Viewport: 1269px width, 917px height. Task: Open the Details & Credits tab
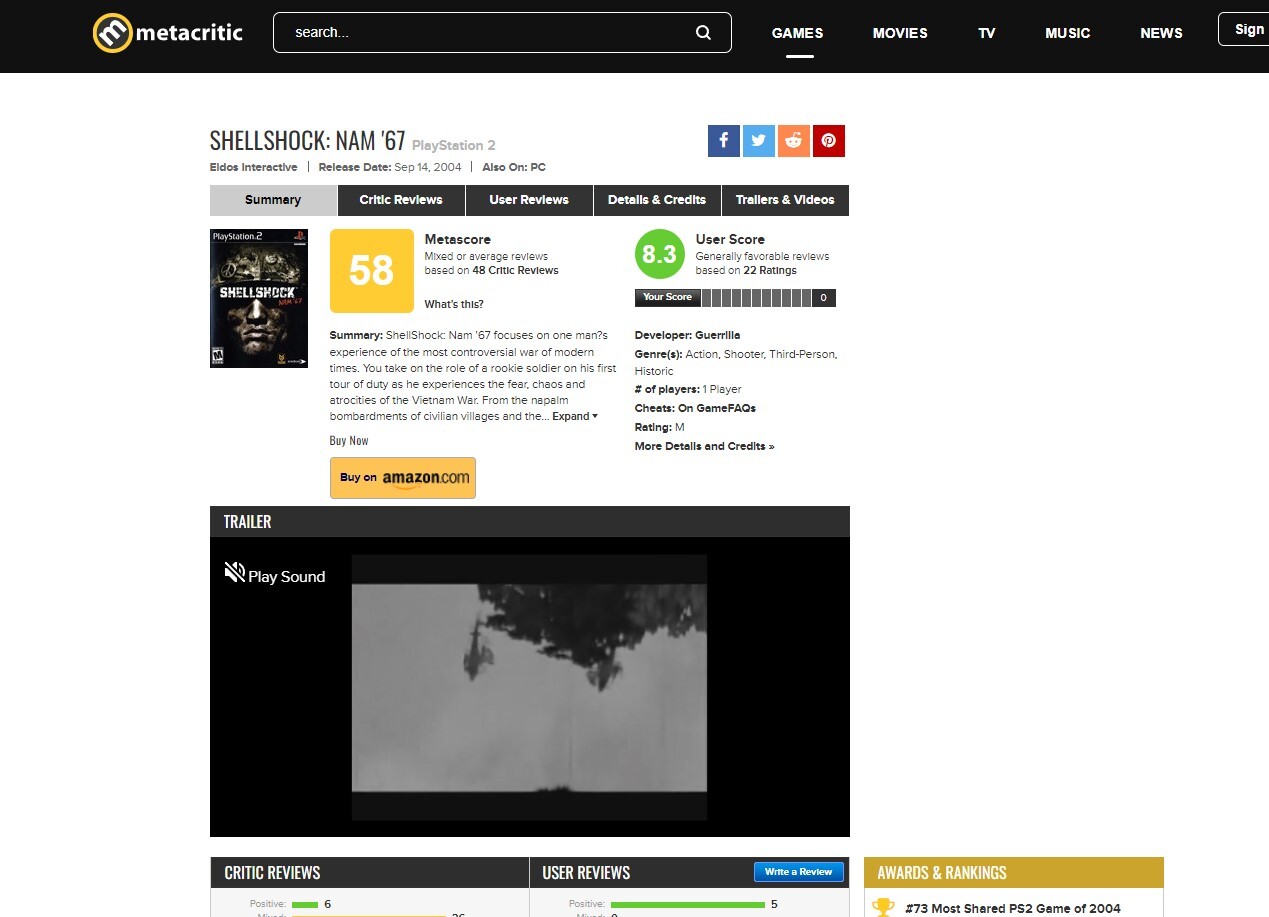tap(657, 200)
